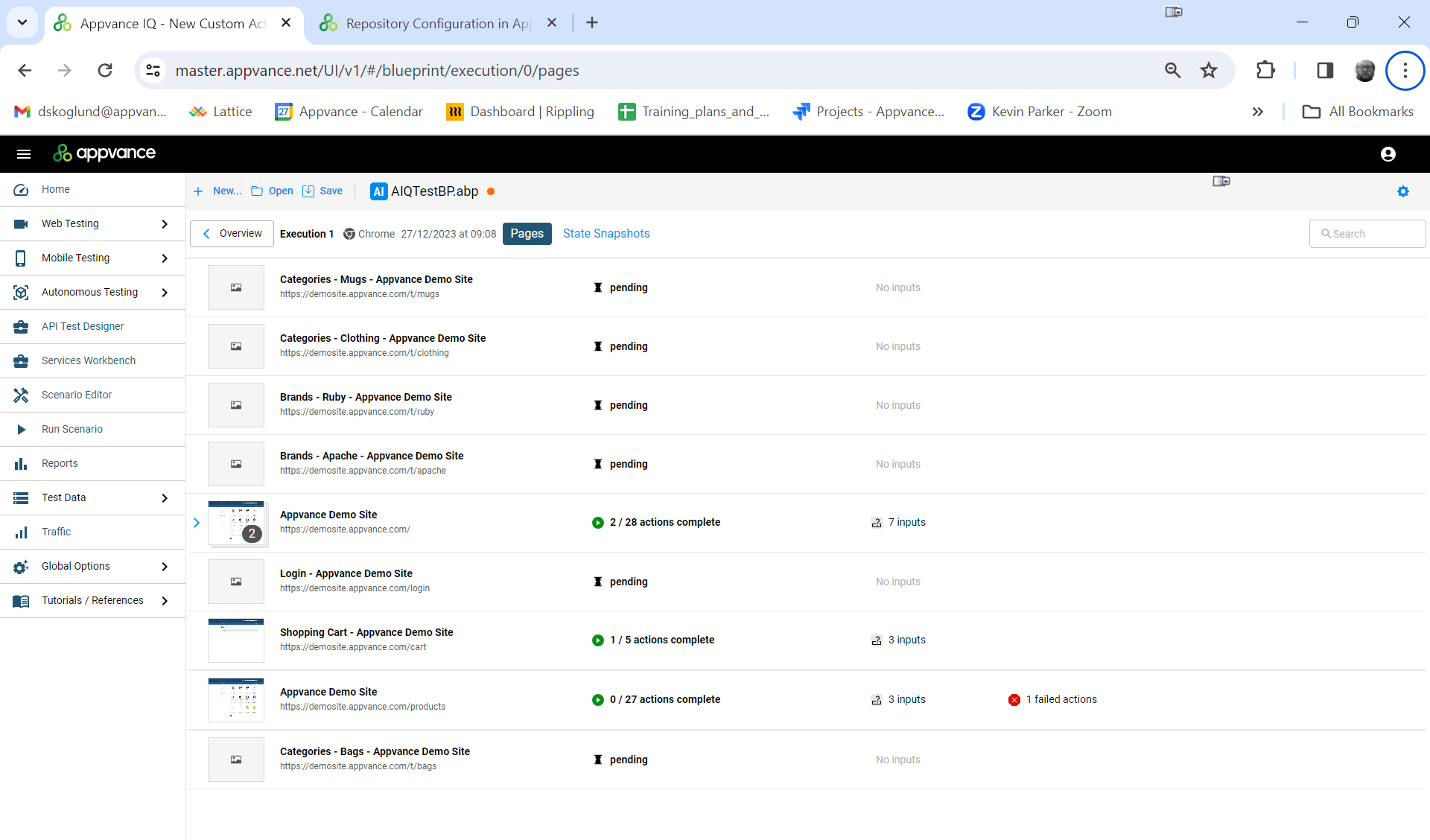Open Chrome three-dot menu
The width and height of the screenshot is (1430, 840).
(1405, 71)
